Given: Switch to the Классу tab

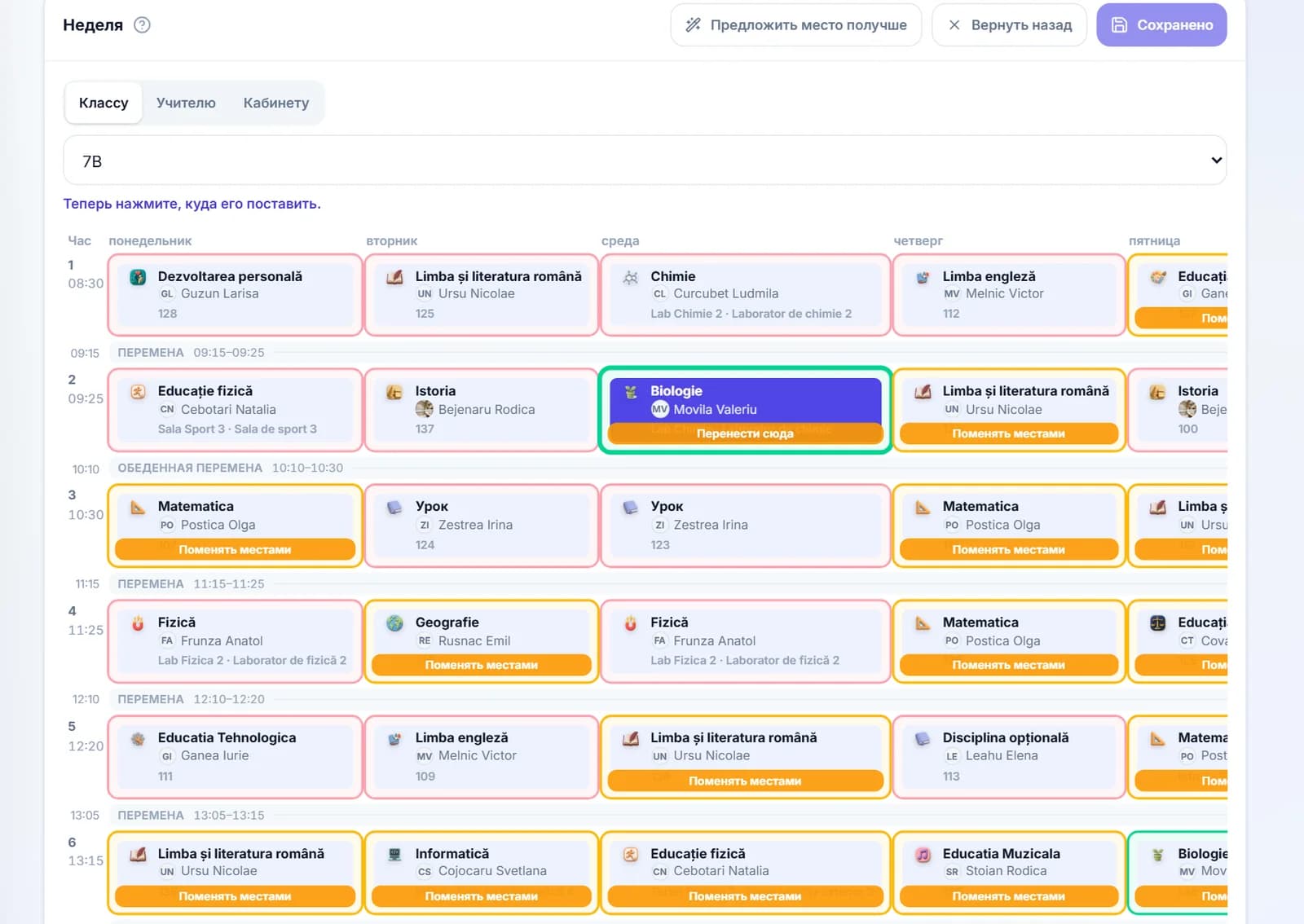Looking at the screenshot, I should 104,103.
